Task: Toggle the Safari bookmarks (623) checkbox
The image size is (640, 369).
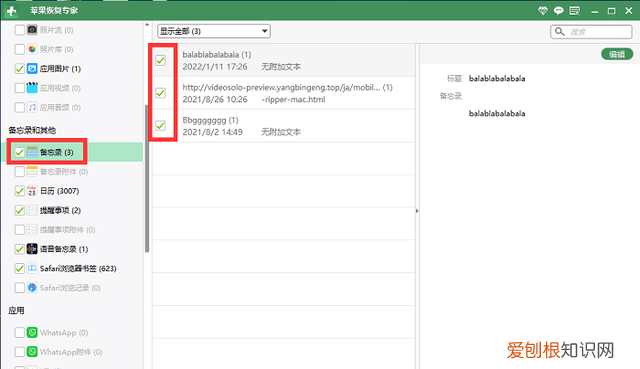Action: tap(20, 269)
